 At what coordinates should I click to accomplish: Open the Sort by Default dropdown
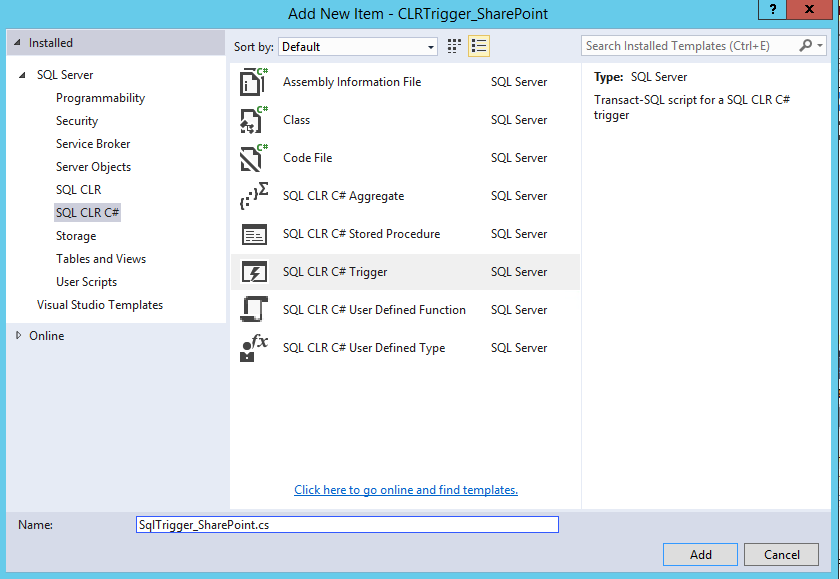(358, 47)
